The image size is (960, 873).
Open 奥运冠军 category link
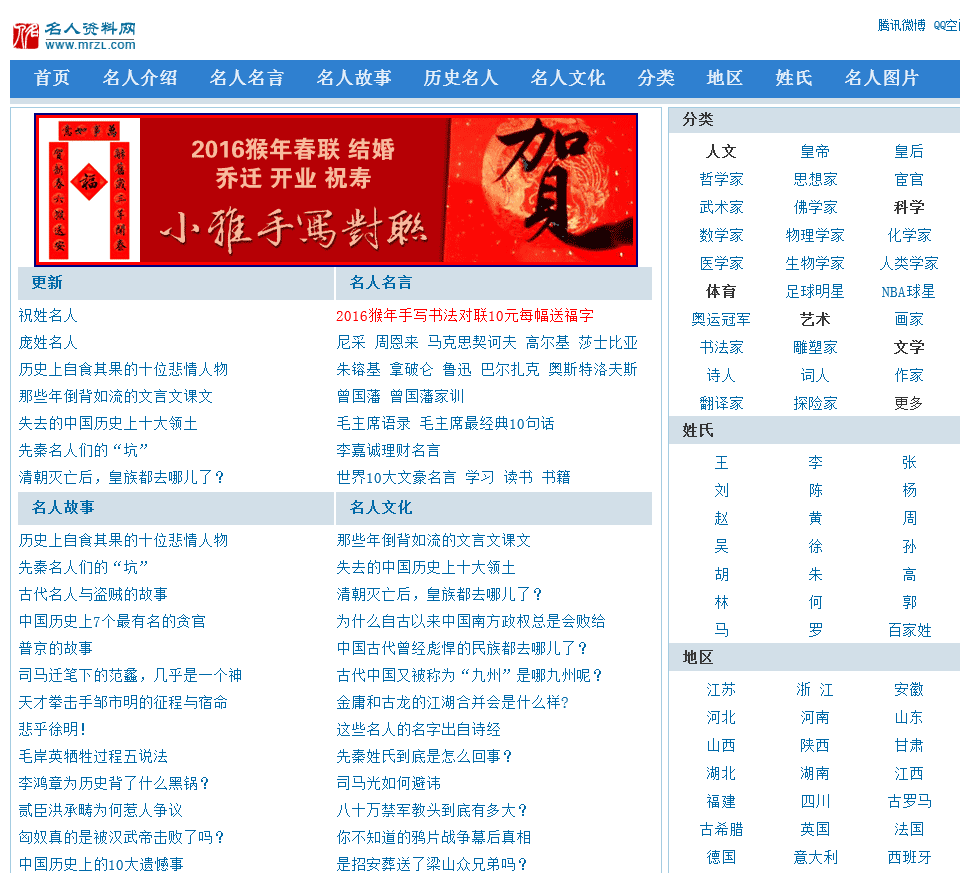[x=721, y=319]
